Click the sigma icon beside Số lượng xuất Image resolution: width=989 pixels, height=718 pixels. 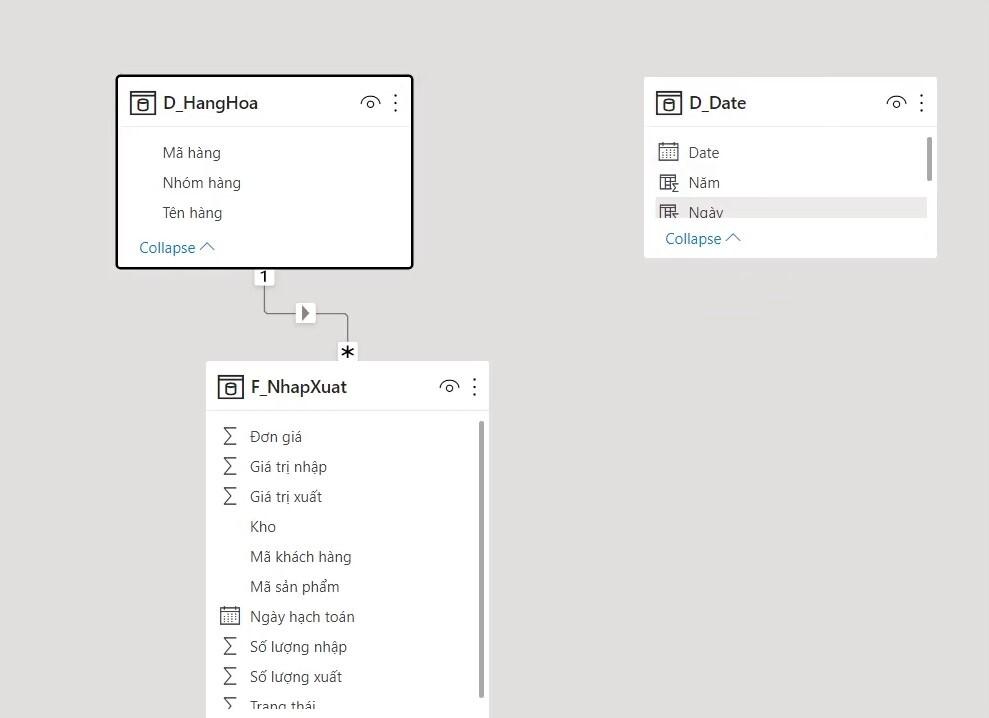pyautogui.click(x=228, y=676)
